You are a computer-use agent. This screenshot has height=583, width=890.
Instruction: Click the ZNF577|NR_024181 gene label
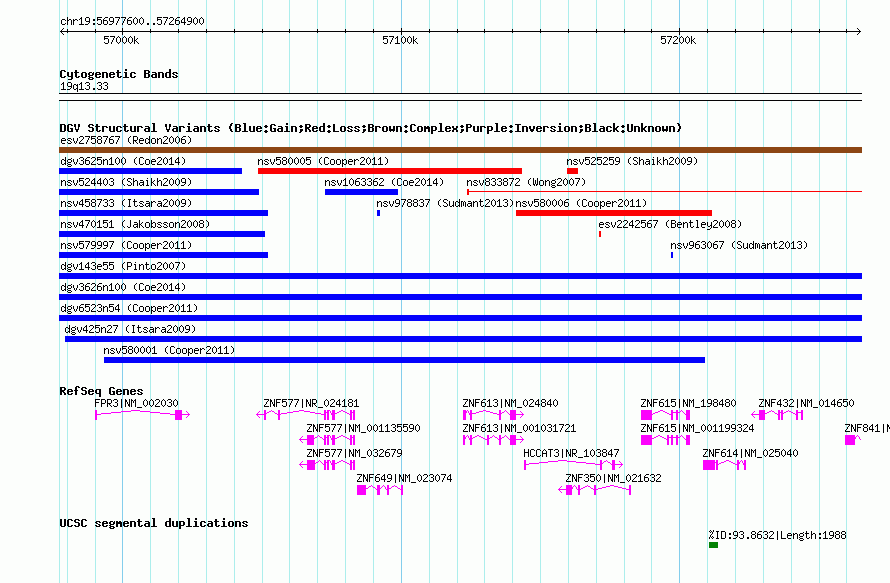coord(311,403)
